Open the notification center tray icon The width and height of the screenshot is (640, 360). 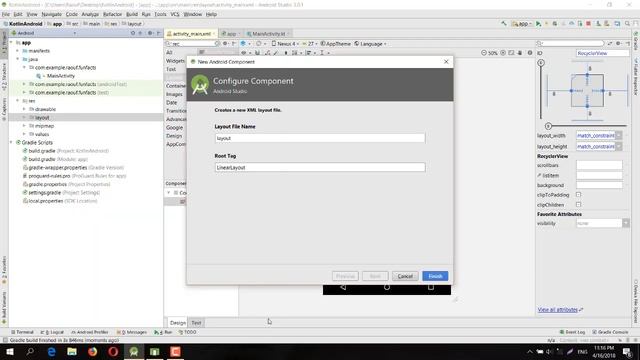627,351
